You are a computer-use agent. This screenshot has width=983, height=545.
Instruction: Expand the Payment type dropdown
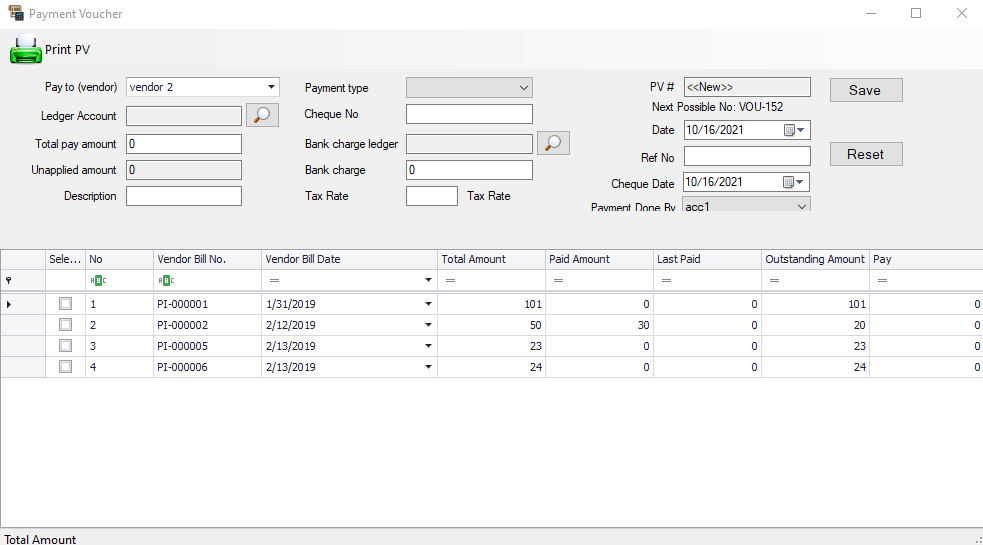524,88
